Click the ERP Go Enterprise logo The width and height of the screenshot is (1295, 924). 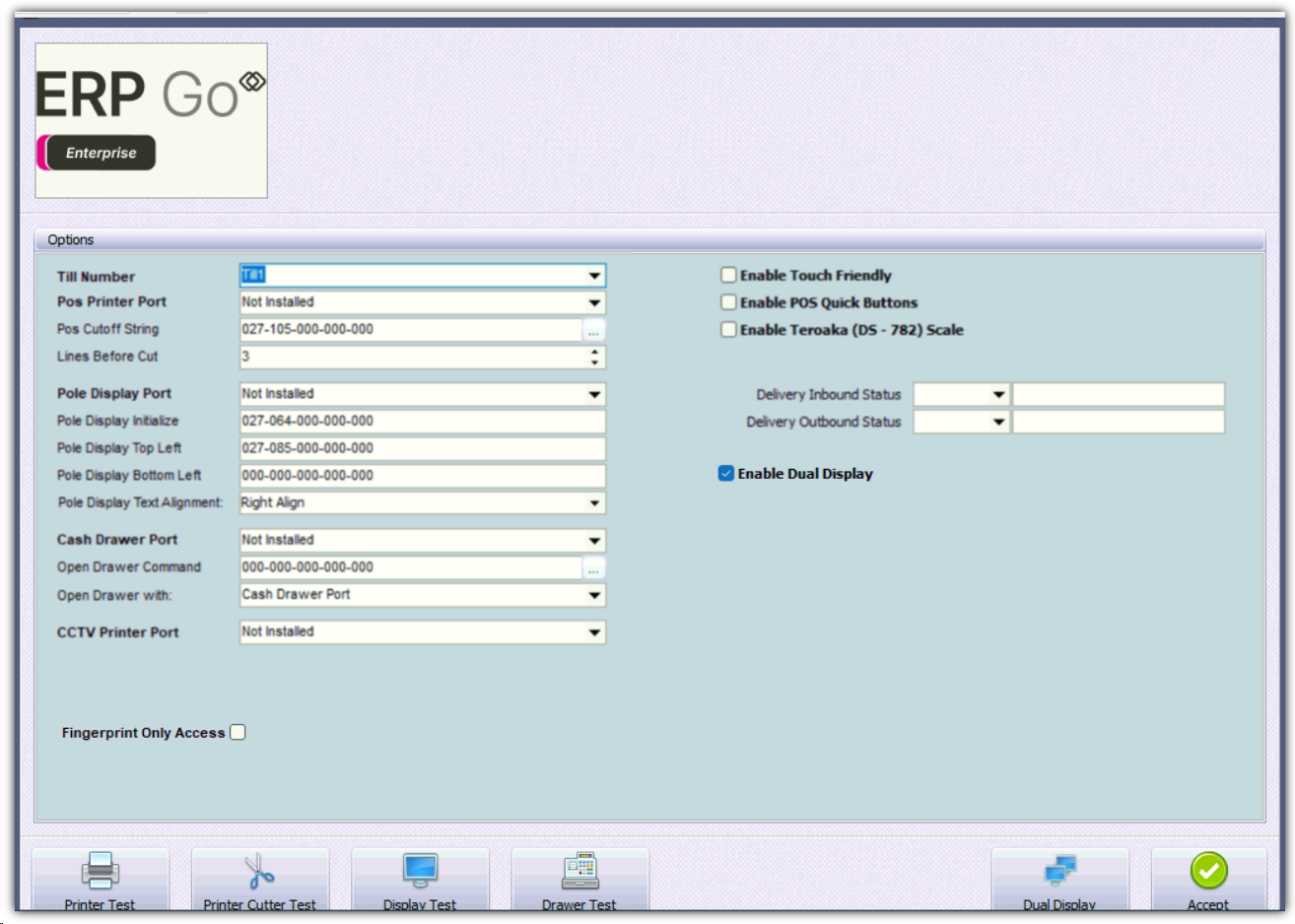coord(151,120)
